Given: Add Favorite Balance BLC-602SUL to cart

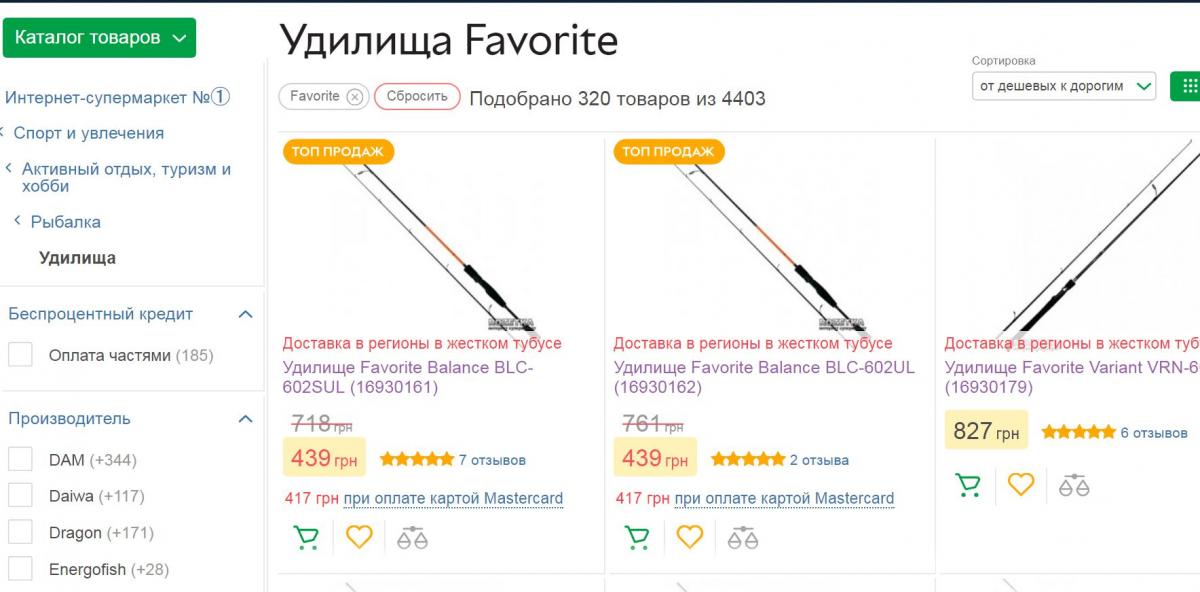Looking at the screenshot, I should coord(306,537).
